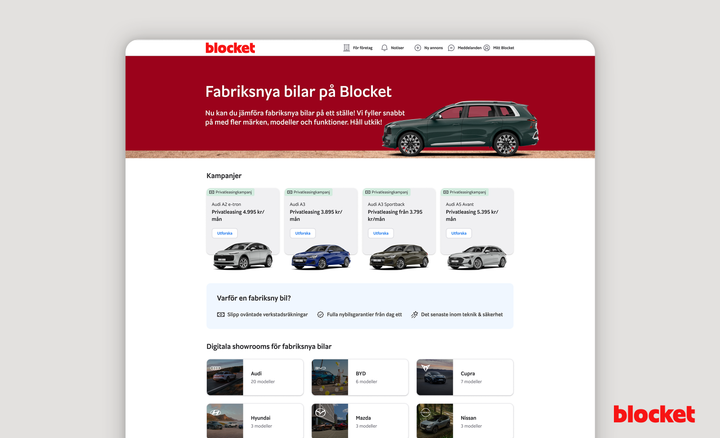Click the silver Audi A2 e-tron car image
This screenshot has width=720, height=438.
pyautogui.click(x=243, y=256)
